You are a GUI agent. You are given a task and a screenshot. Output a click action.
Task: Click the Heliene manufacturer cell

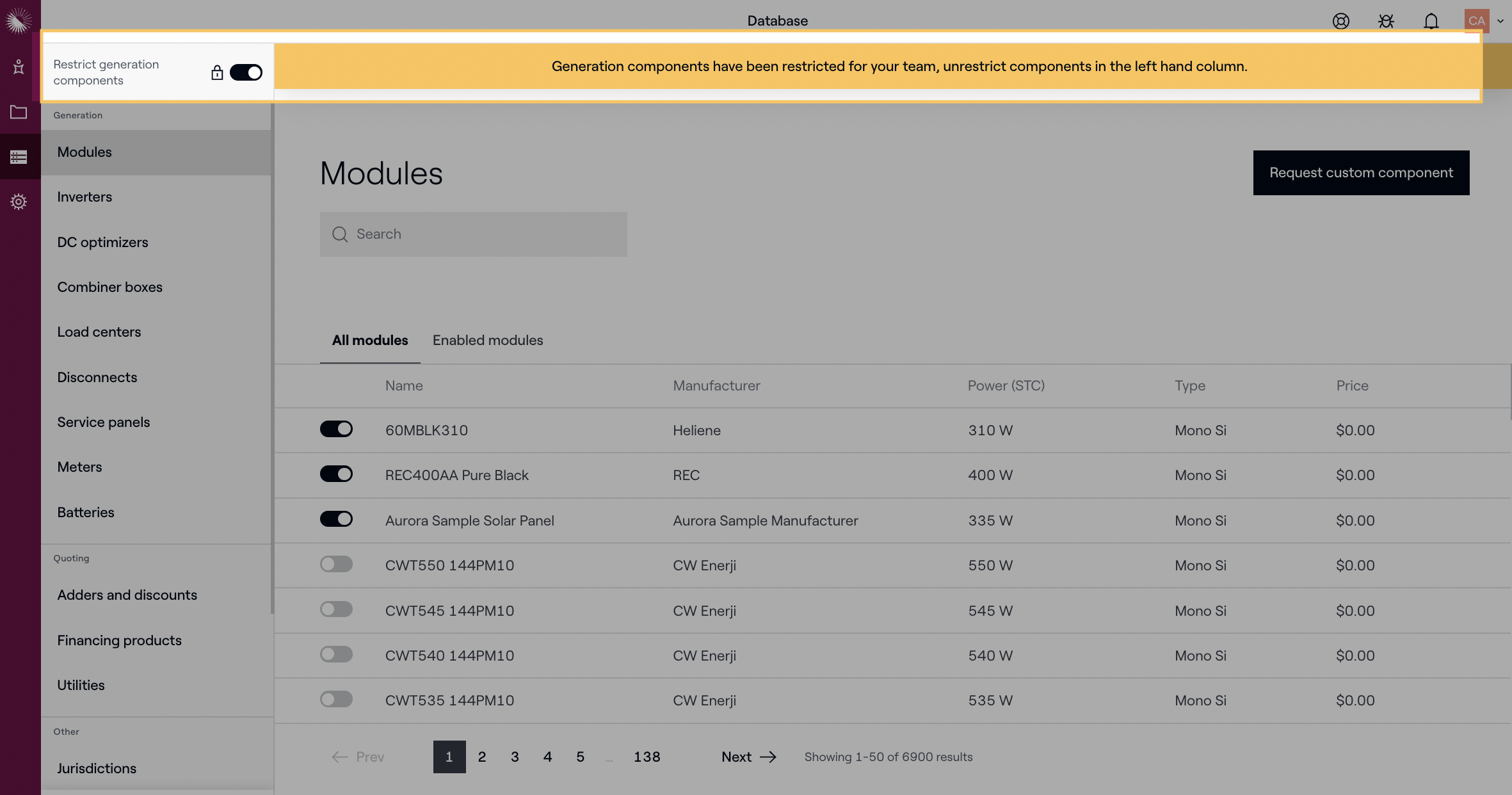coord(696,430)
